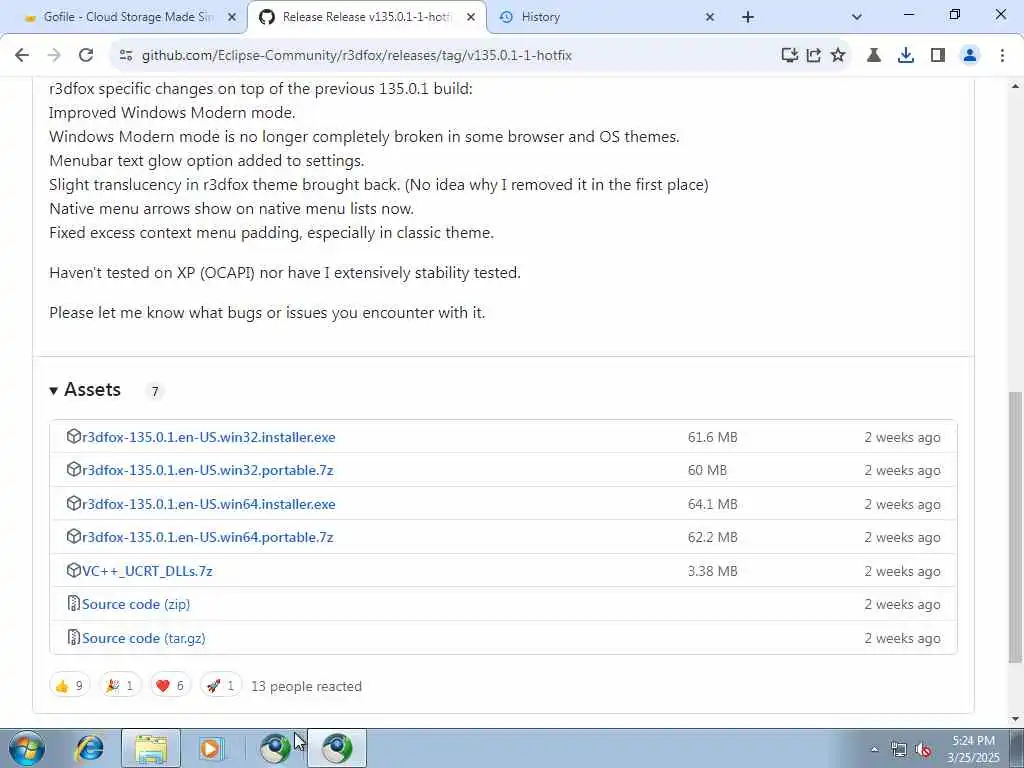Open site information icon in address bar
The image size is (1024, 768).
click(126, 56)
